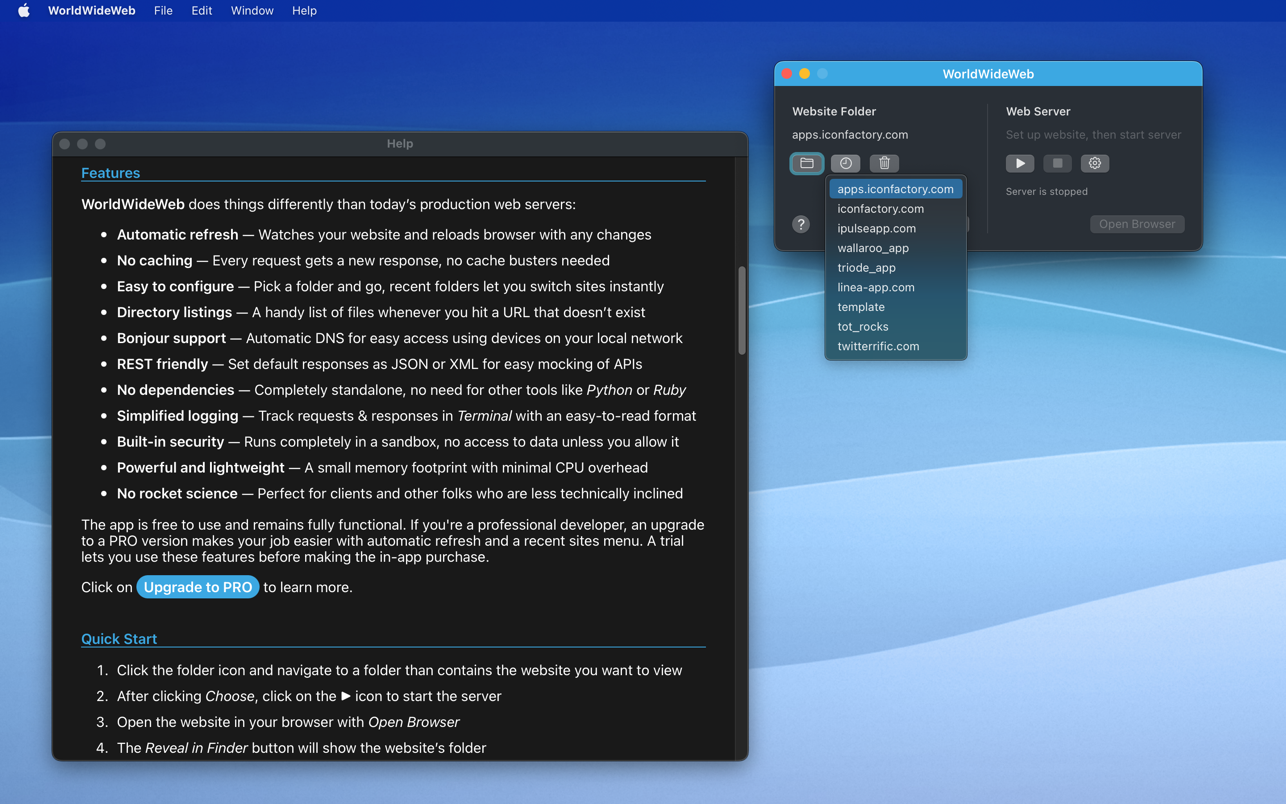Click the "Web Server" label
1286x804 pixels.
1038,111
